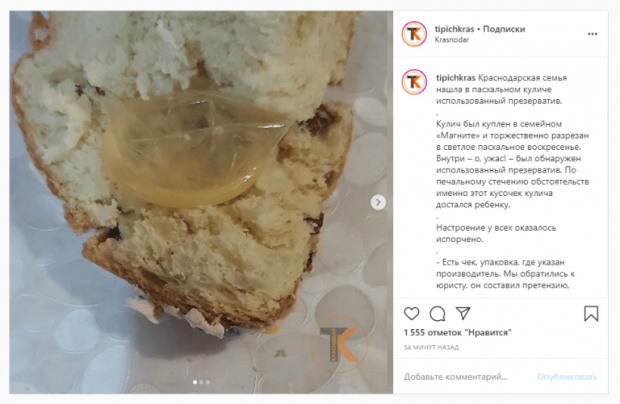Click tipichkras username in the caption
The width and height of the screenshot is (620, 404).
pyautogui.click(x=456, y=78)
